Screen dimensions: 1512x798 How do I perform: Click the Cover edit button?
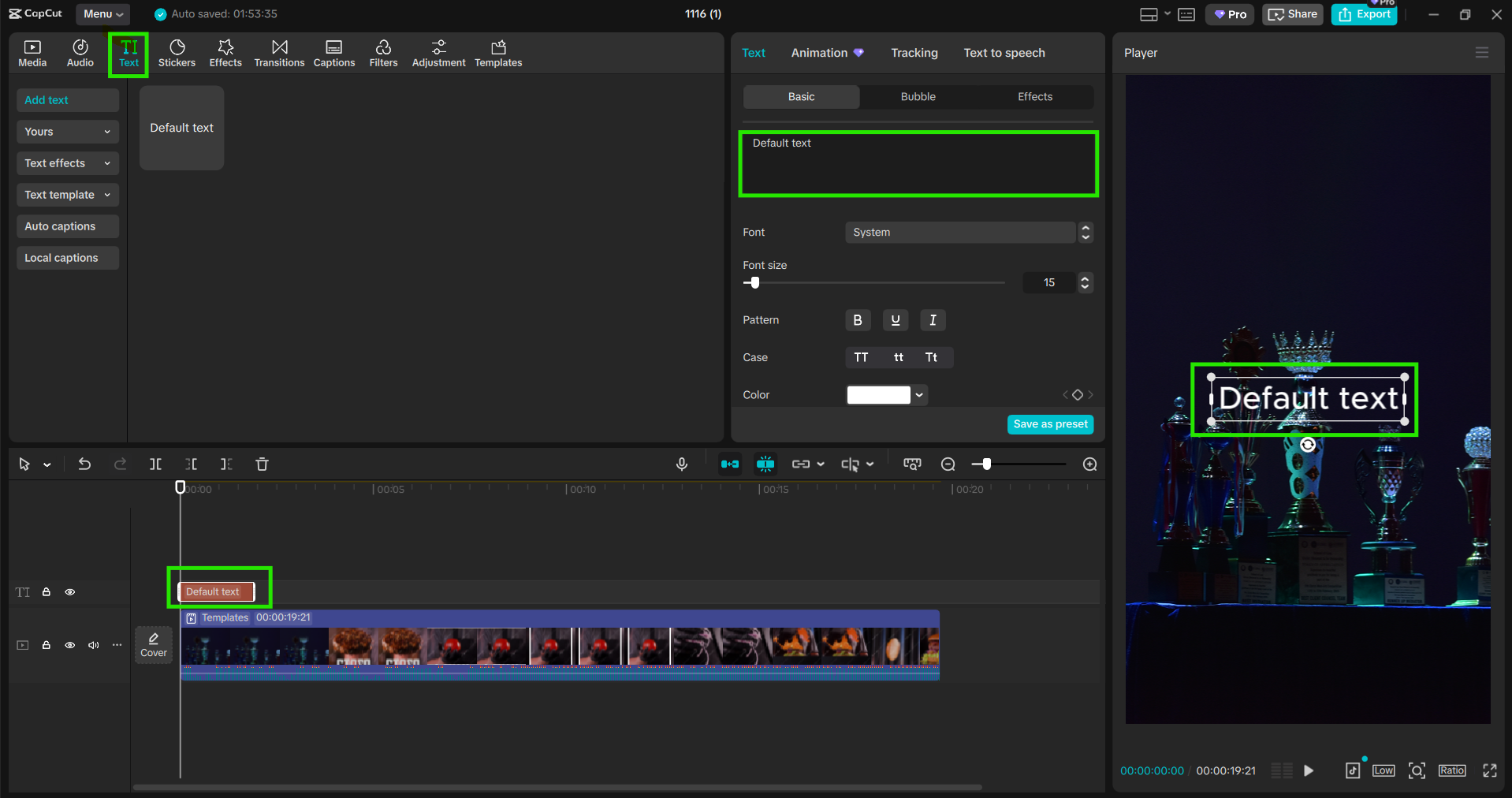(154, 645)
